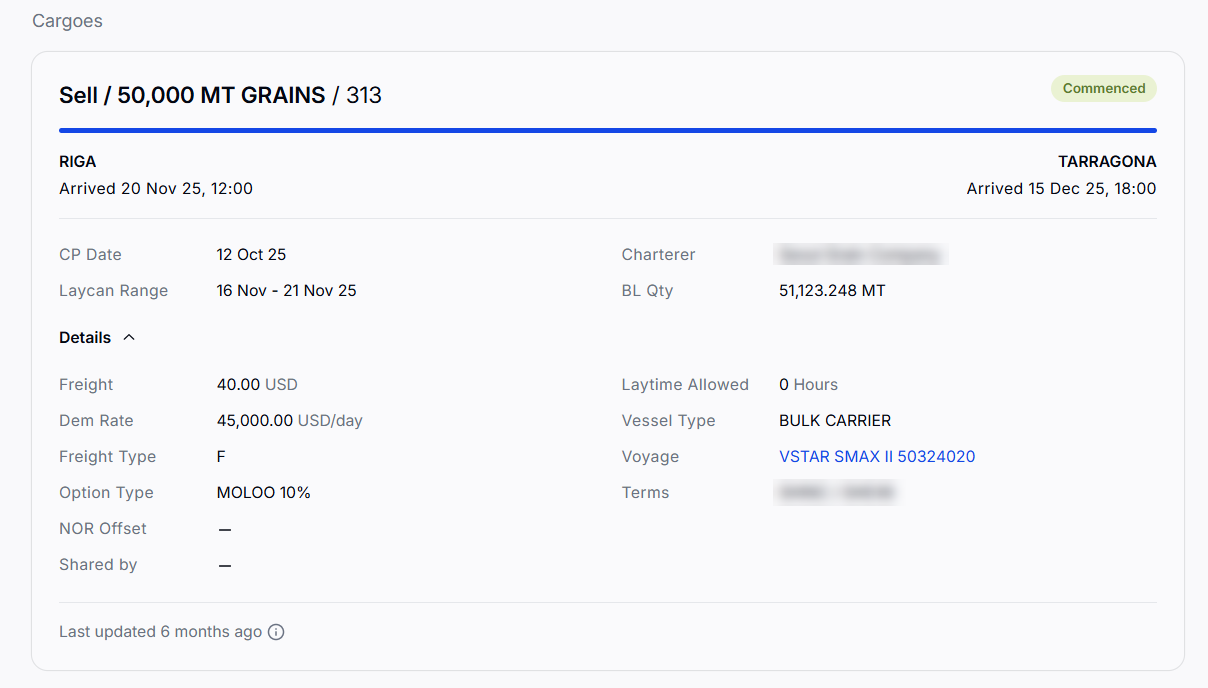Image resolution: width=1208 pixels, height=688 pixels.
Task: Click Option Type value MOLOO 10%
Action: pyautogui.click(x=264, y=493)
